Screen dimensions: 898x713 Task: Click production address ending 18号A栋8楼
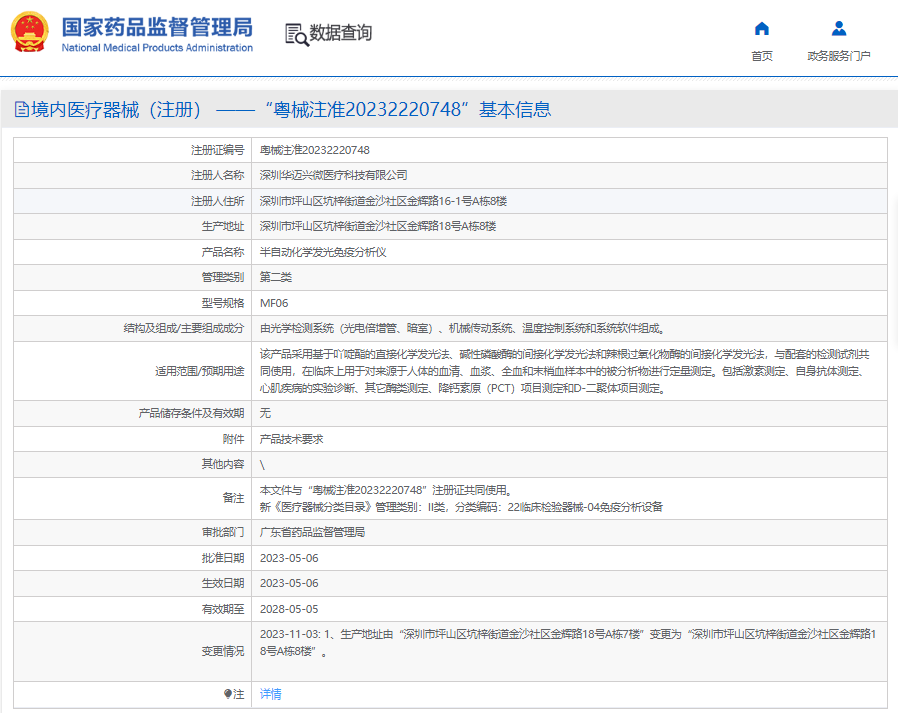(378, 226)
